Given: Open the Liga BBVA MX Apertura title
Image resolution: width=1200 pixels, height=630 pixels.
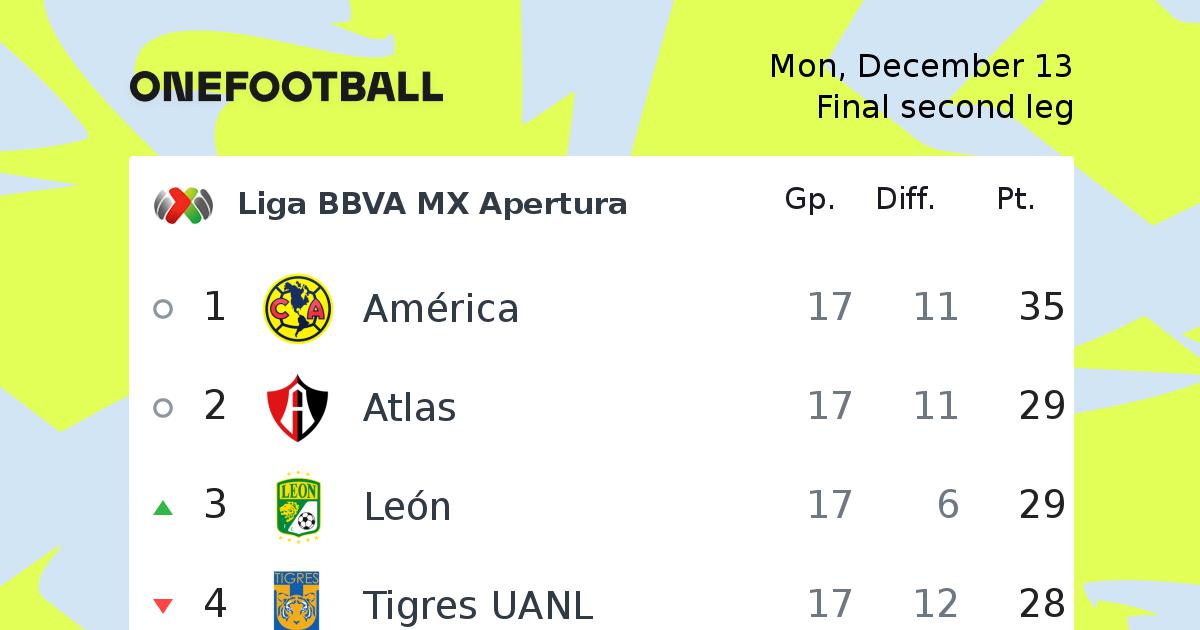Looking at the screenshot, I should pyautogui.click(x=432, y=204).
